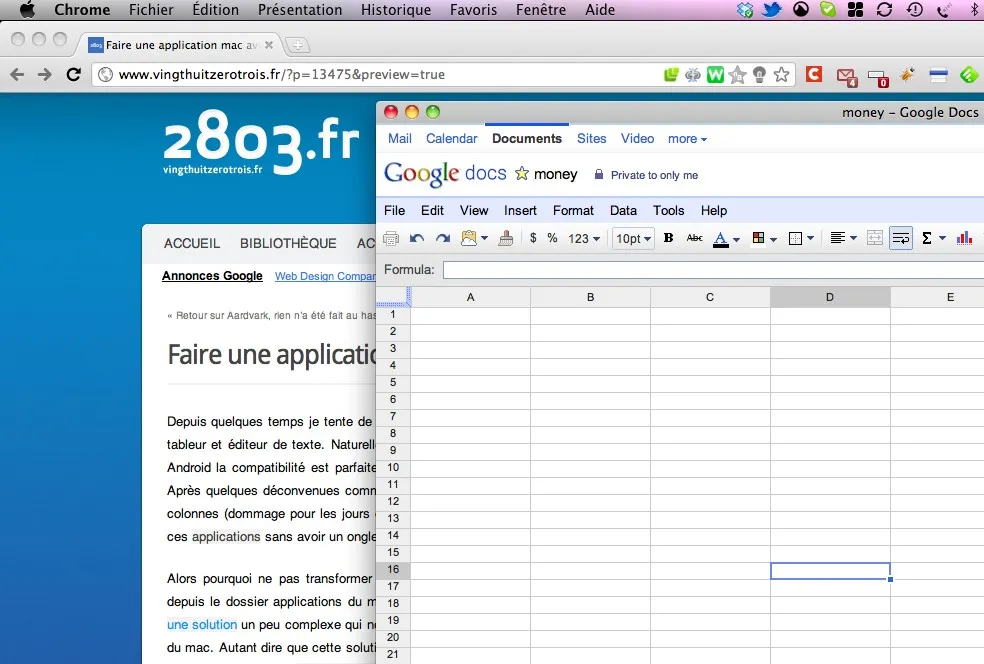Viewport: 984px width, 664px height.
Task: Open the Format menu in Google Docs
Action: [x=573, y=210]
